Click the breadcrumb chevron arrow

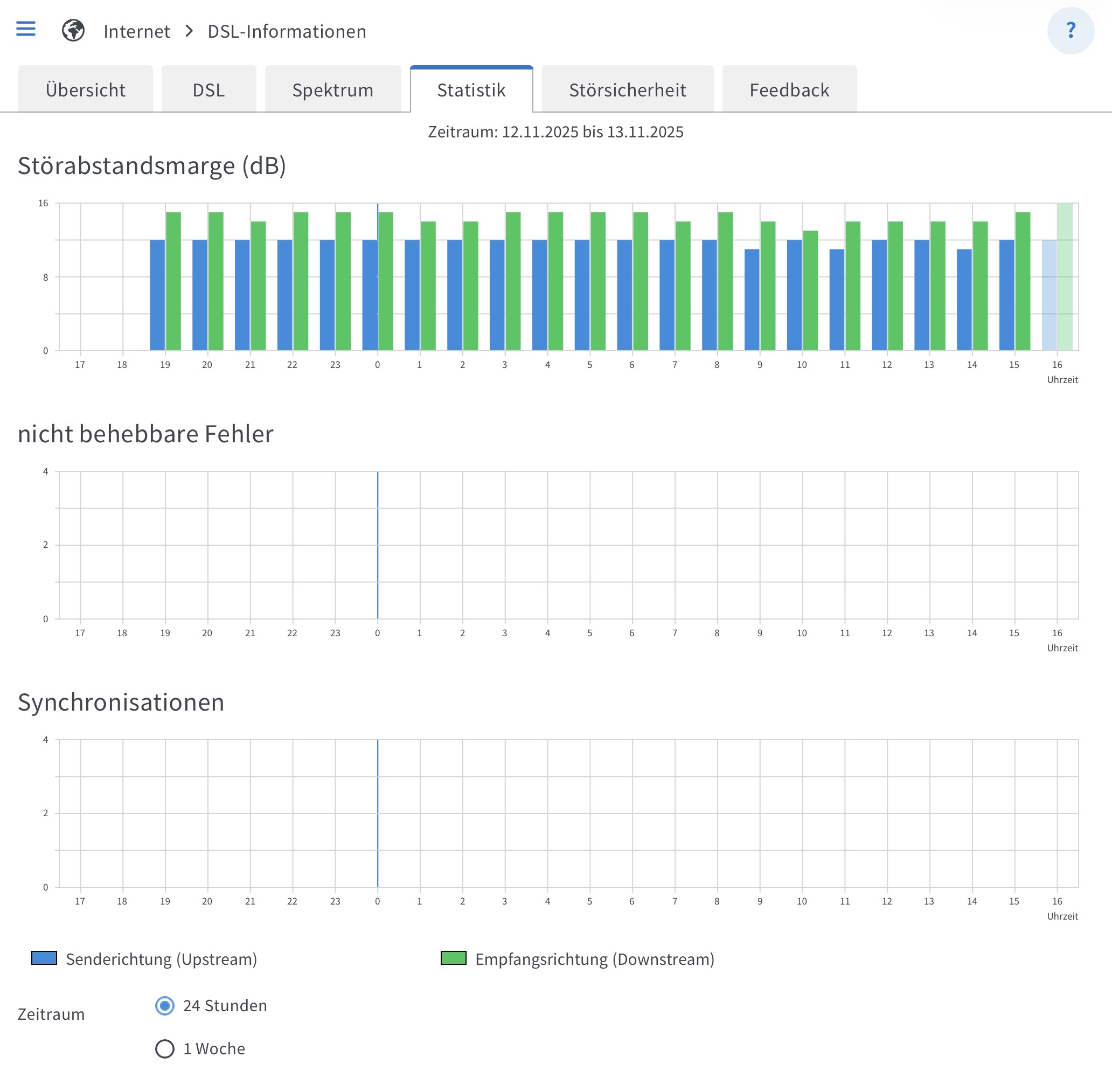coord(189,30)
